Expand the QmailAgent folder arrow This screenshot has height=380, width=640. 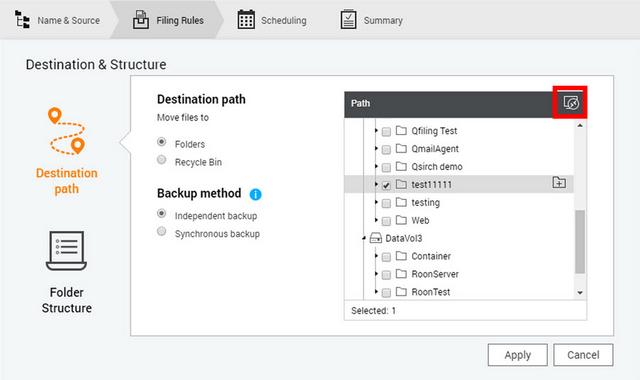[x=376, y=149]
